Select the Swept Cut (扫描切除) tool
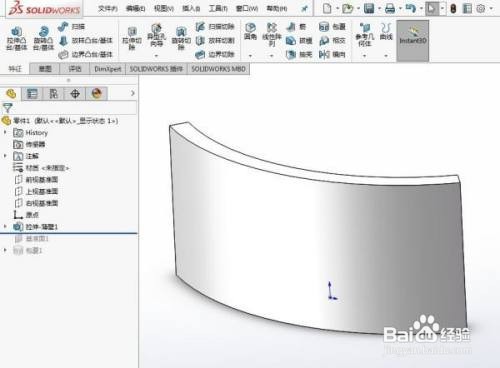This screenshot has width=500, height=368. [215, 27]
